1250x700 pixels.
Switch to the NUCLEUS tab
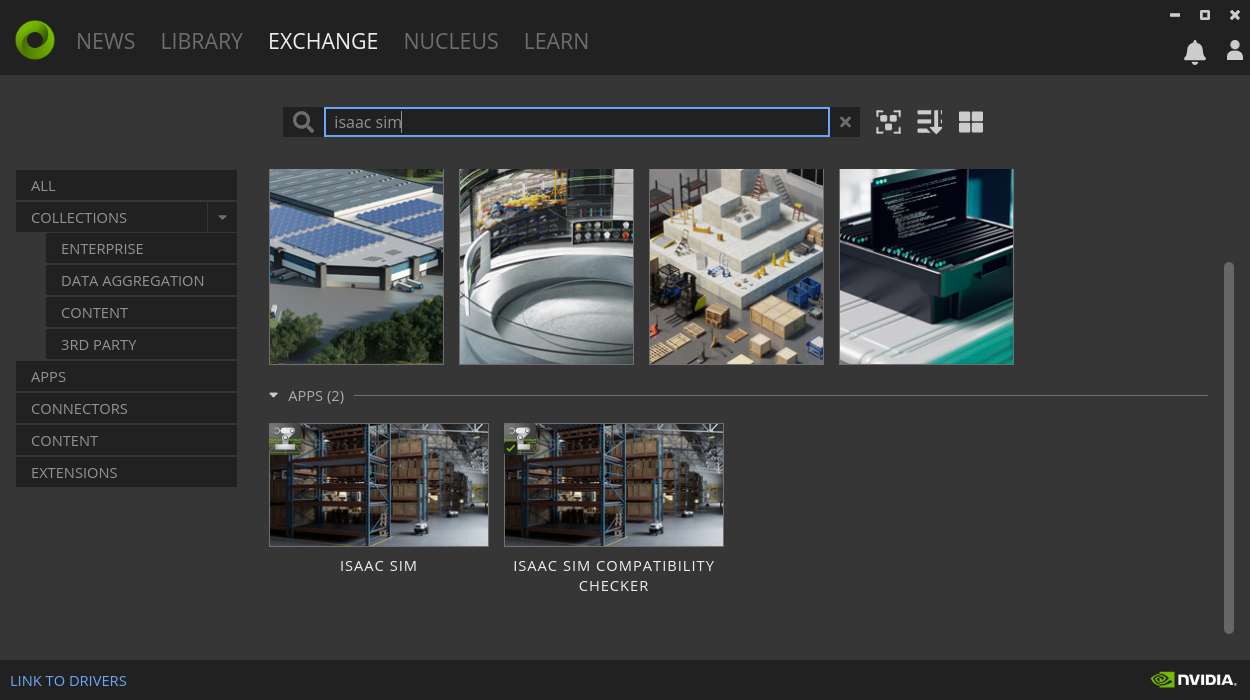click(x=451, y=41)
